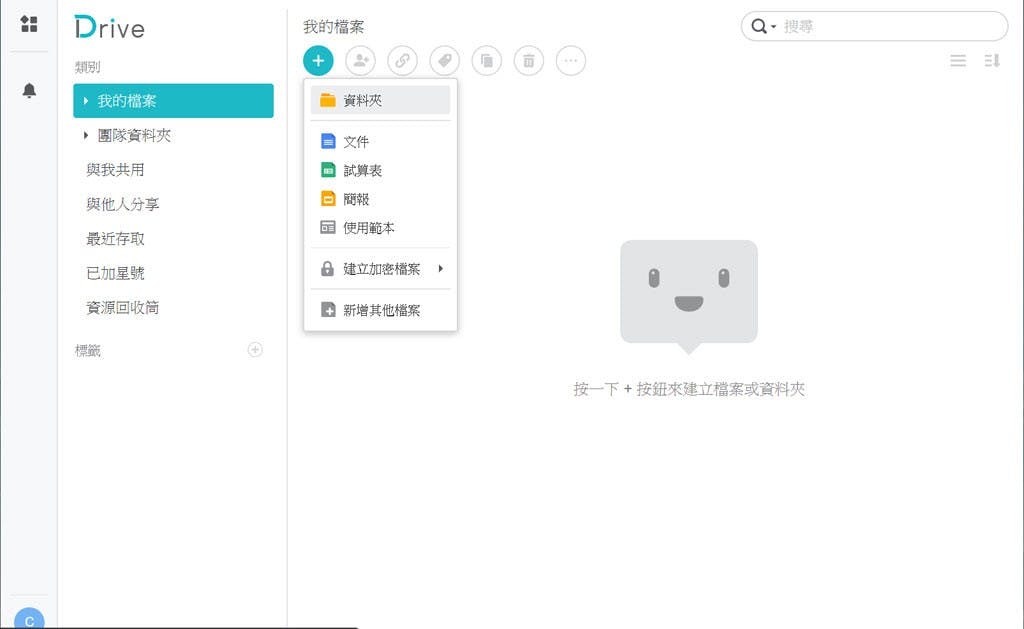Open the app launcher grid icon
1024x629 pixels.
click(x=29, y=24)
